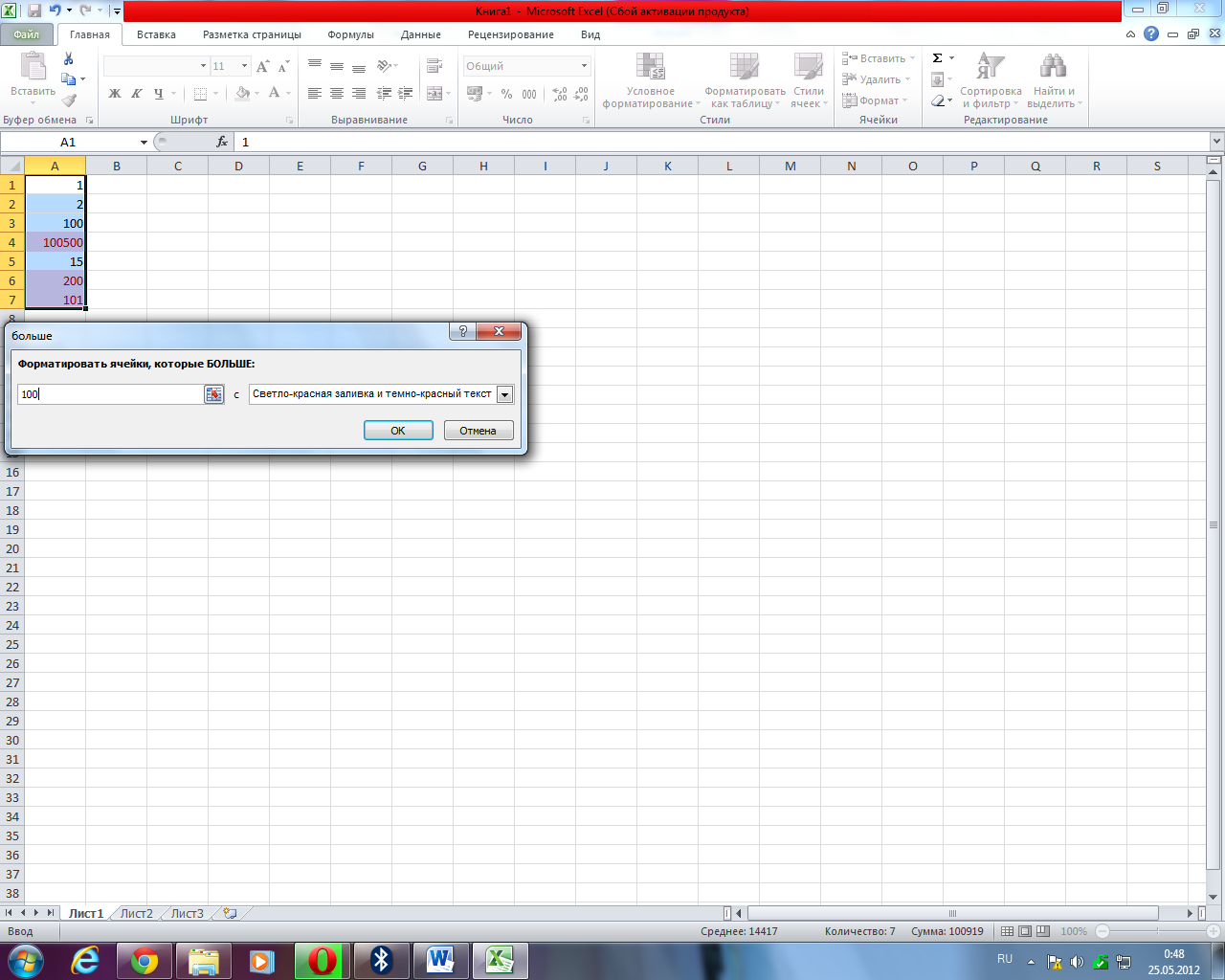The width and height of the screenshot is (1225, 980).
Task: Click the borders icon in the Font group
Action: point(200,93)
